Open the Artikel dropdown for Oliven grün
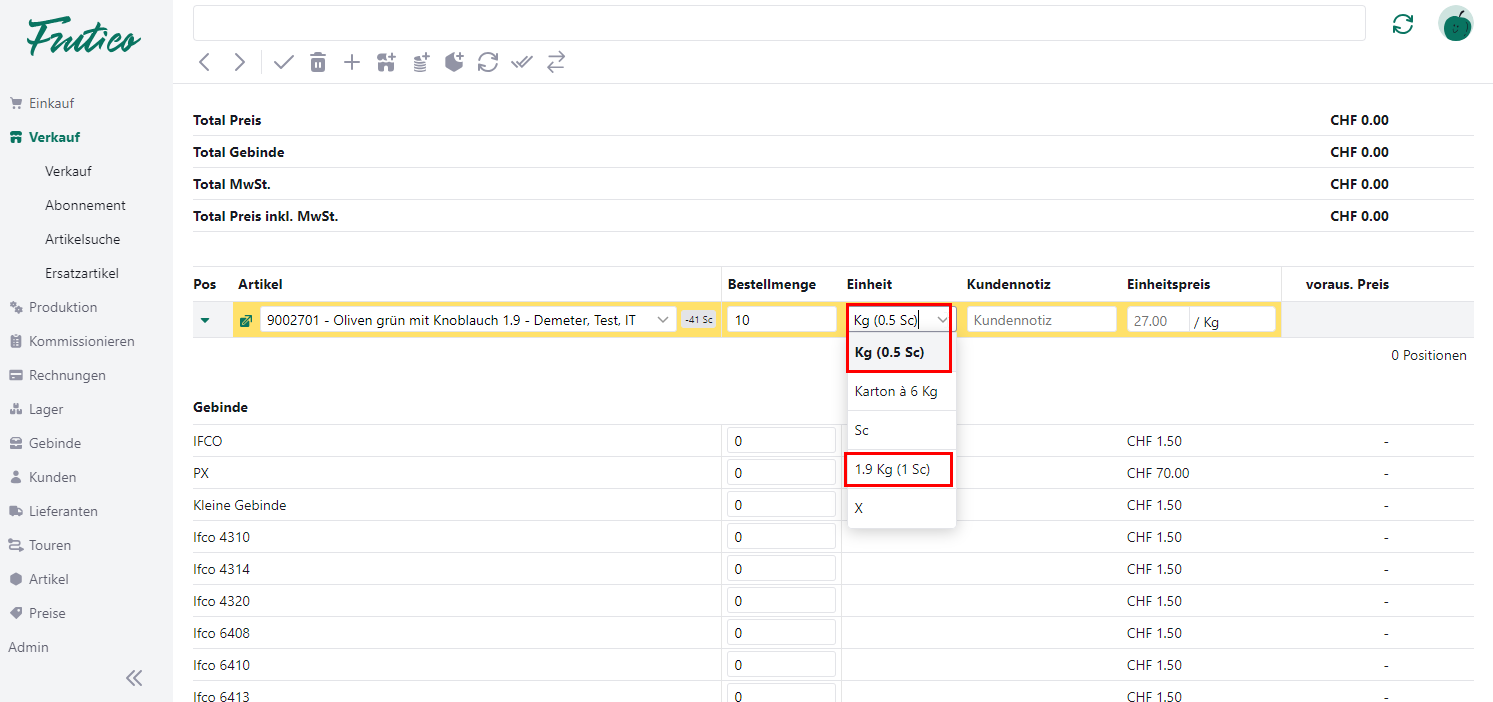The height and width of the screenshot is (702, 1493). pyautogui.click(x=662, y=320)
